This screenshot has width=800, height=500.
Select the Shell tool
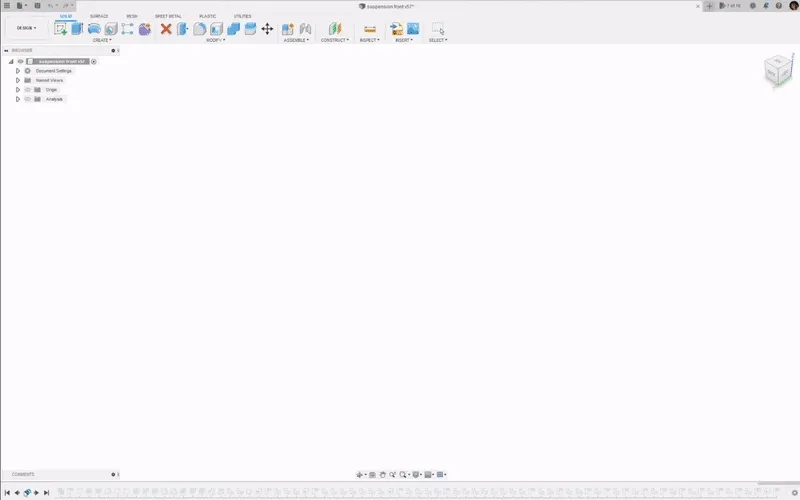pyautogui.click(x=216, y=29)
